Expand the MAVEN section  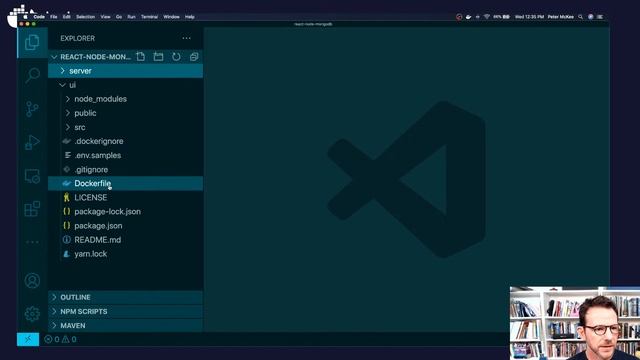(x=125, y=325)
